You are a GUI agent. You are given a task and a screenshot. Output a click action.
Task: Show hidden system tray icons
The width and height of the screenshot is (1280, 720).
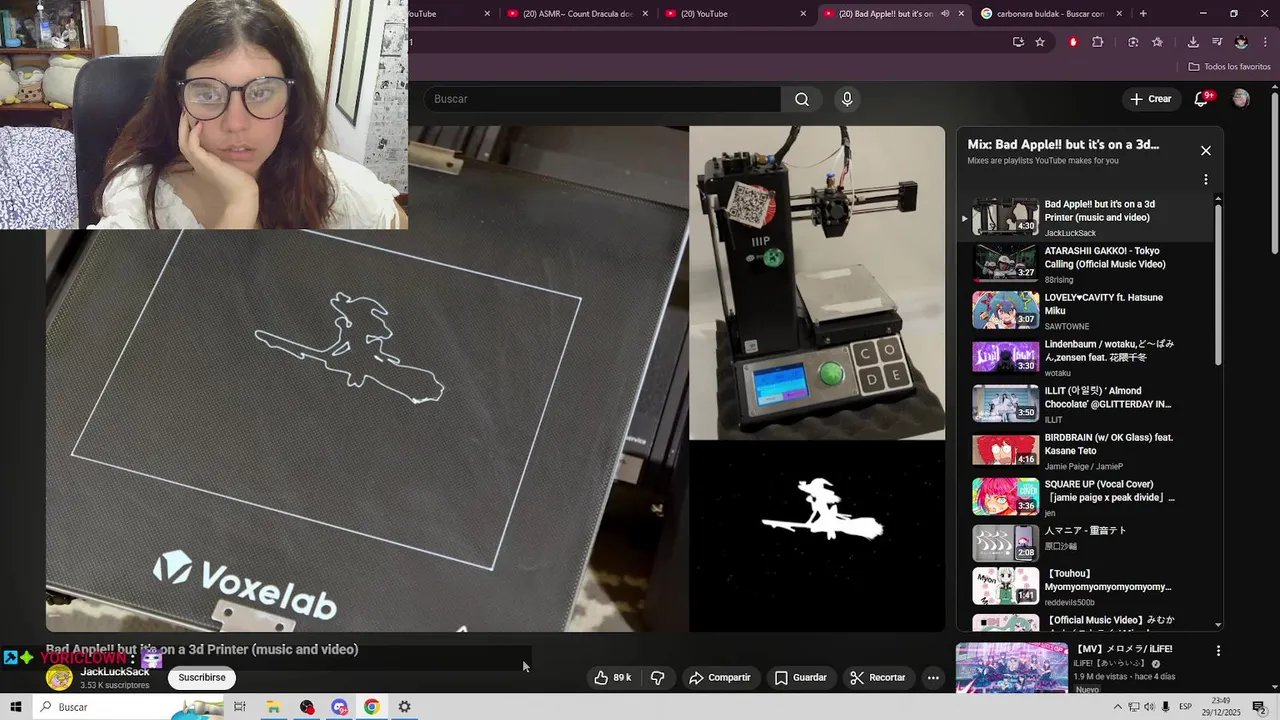(x=1118, y=707)
